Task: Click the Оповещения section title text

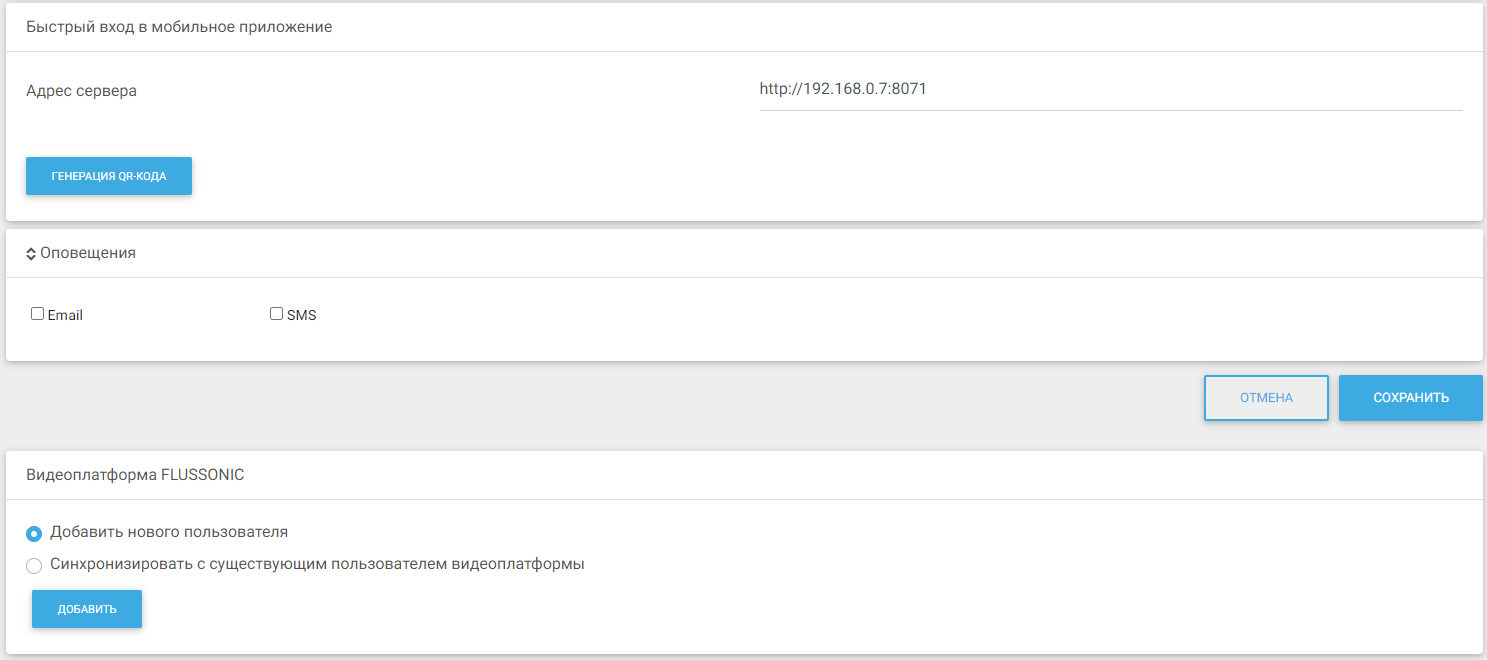Action: 88,253
